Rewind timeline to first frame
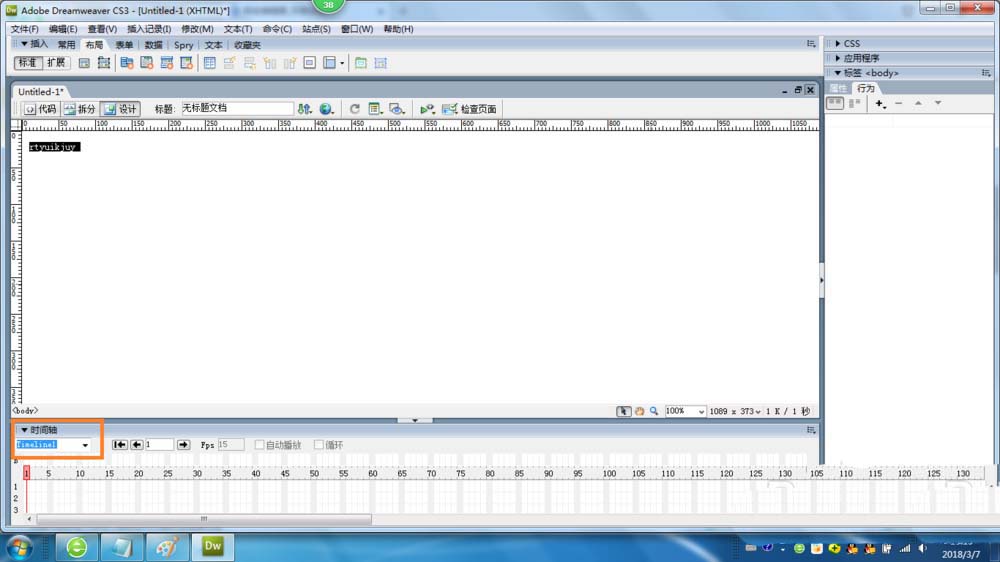1000x562 pixels. (x=119, y=445)
